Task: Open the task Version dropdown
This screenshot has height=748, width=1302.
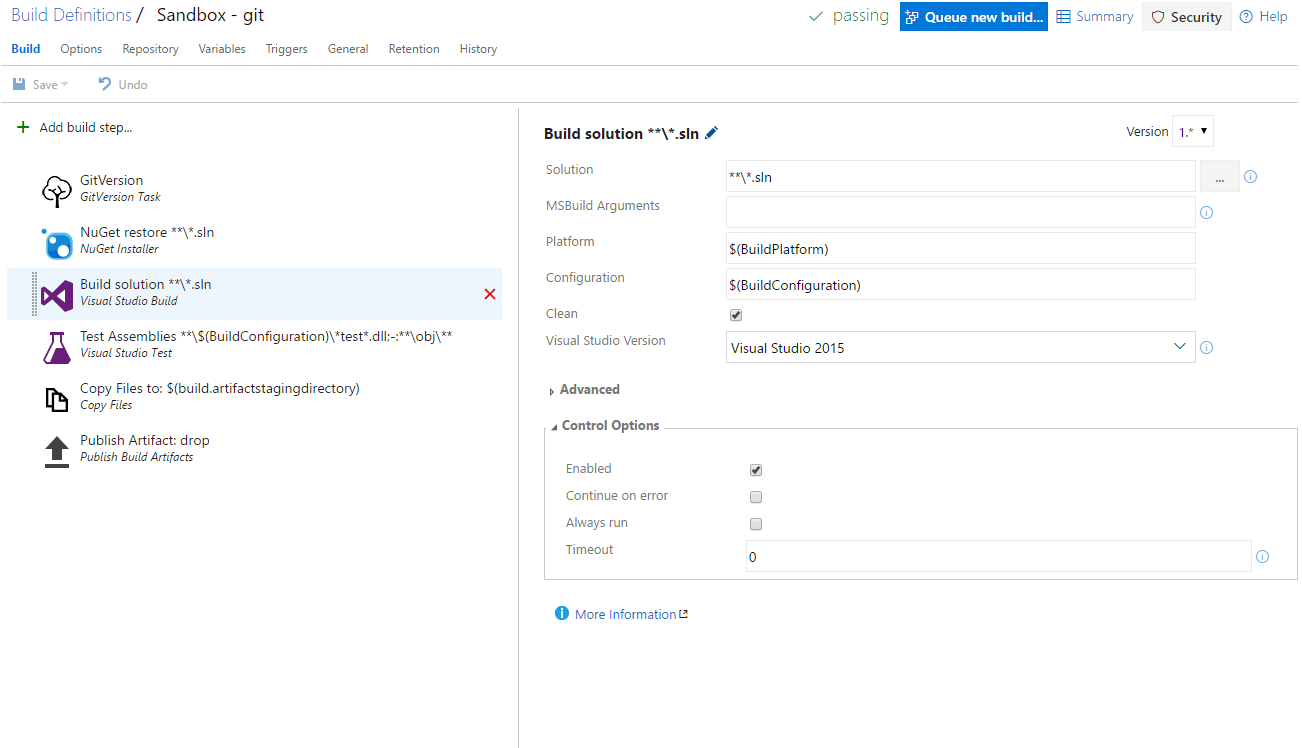Action: [1192, 130]
